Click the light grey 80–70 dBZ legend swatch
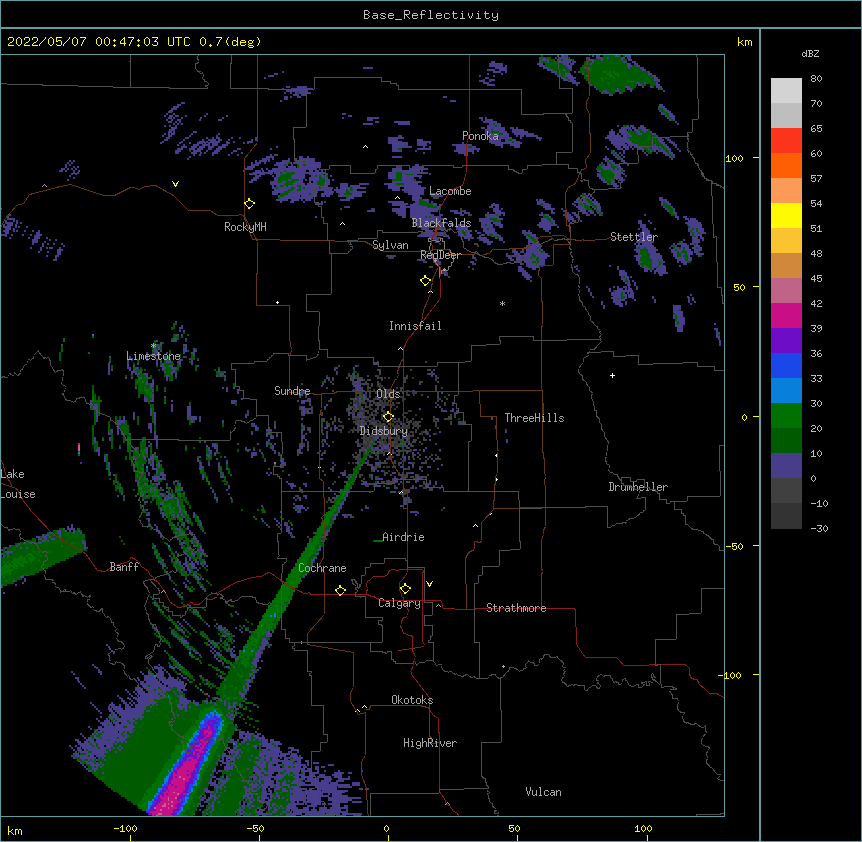Image resolution: width=862 pixels, height=842 pixels. click(x=786, y=91)
